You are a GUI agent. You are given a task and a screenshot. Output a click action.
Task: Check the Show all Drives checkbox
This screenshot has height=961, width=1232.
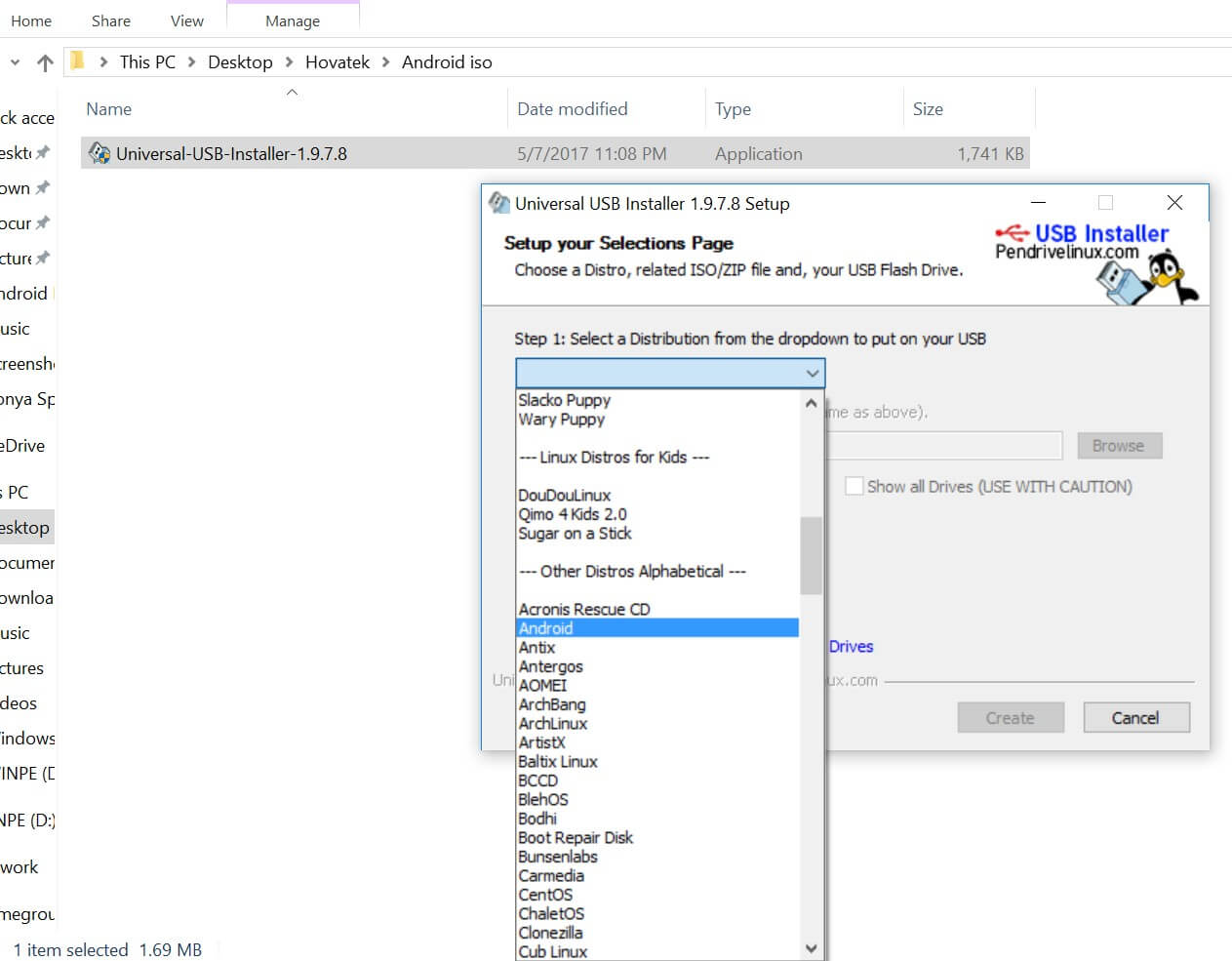[854, 486]
